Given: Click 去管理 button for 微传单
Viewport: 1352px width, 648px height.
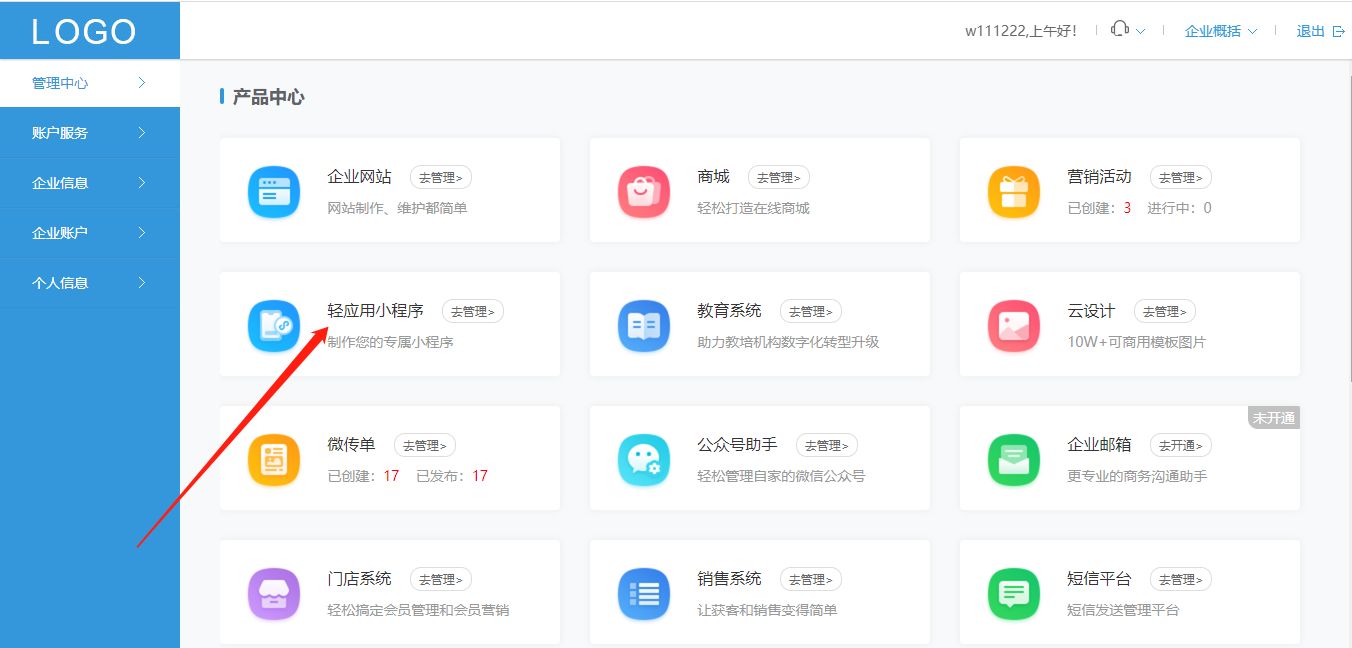Looking at the screenshot, I should (x=425, y=445).
